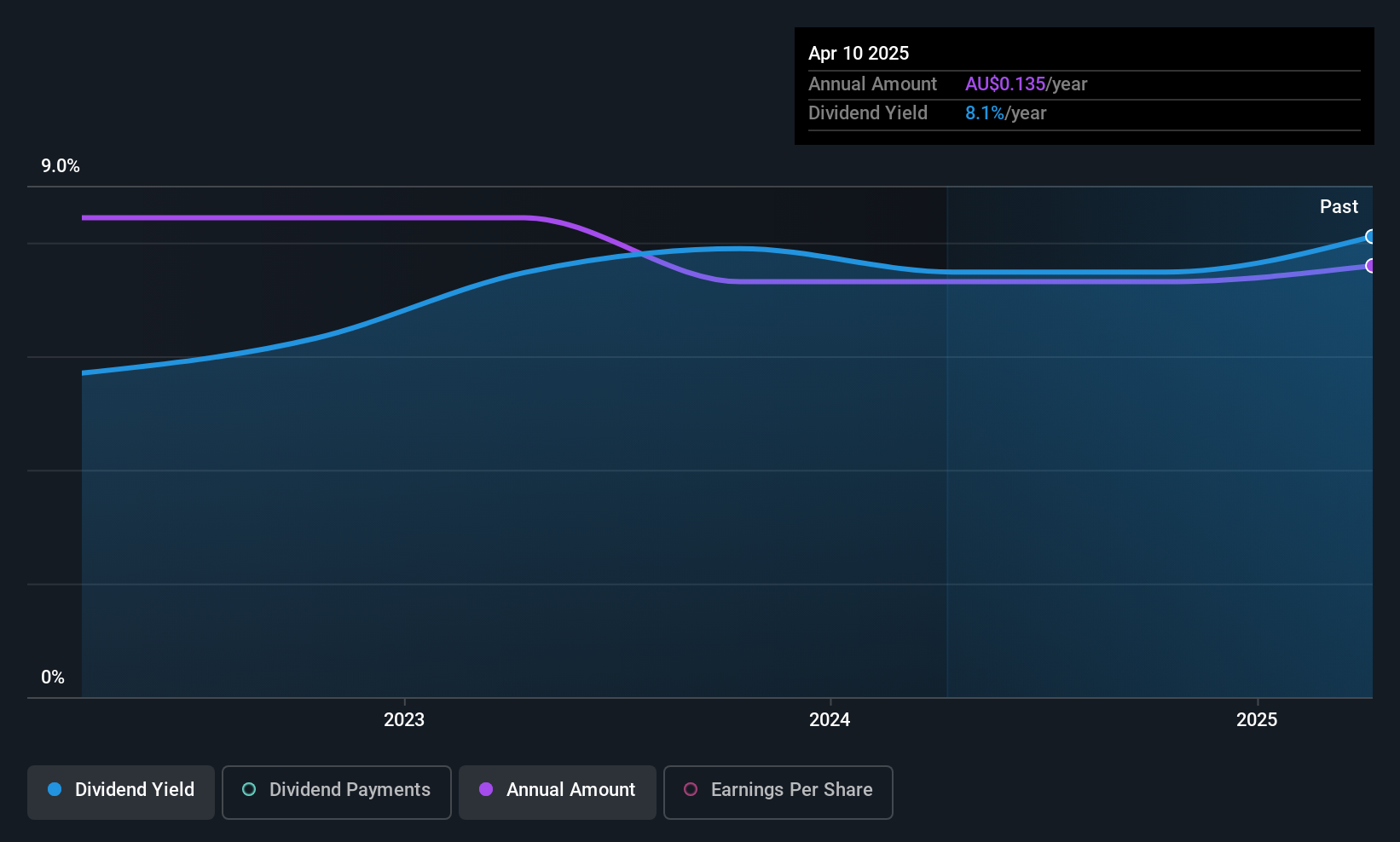The width and height of the screenshot is (1400, 842).
Task: Click the pink Earnings Per Share circle icon
Action: pos(691,789)
